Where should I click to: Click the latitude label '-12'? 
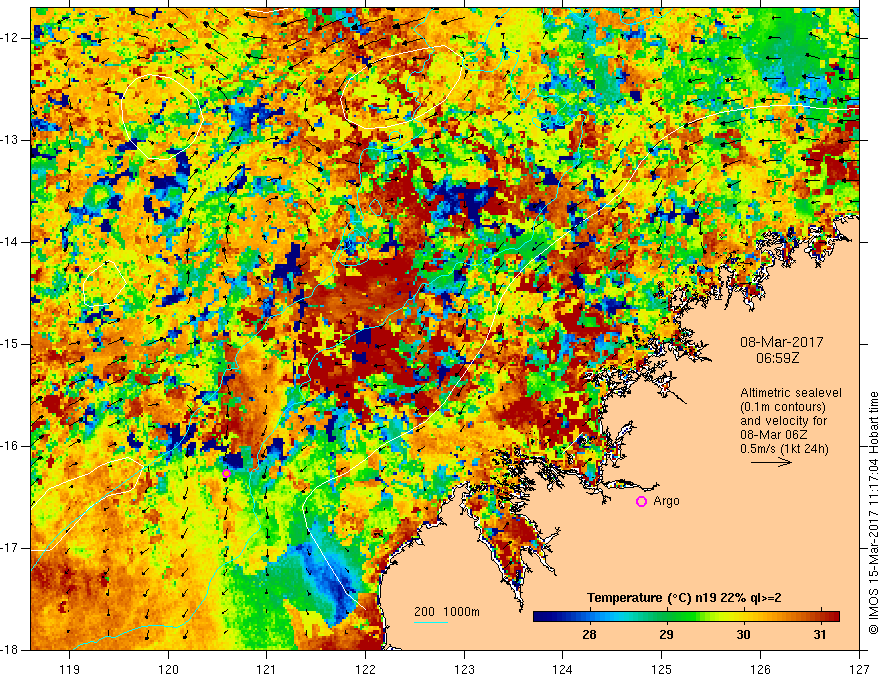(10, 38)
